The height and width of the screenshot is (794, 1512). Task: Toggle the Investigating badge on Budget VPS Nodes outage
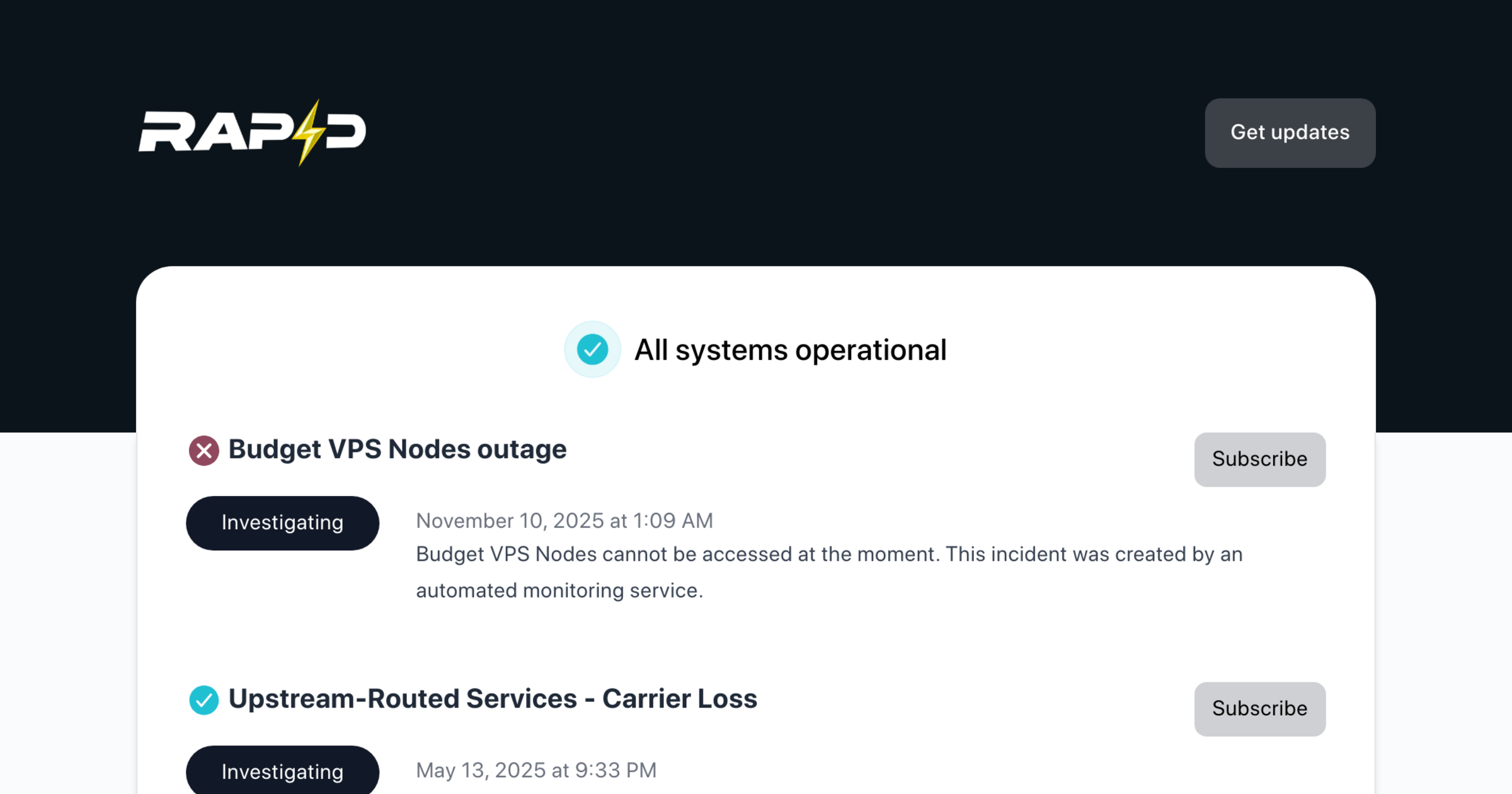tap(282, 522)
